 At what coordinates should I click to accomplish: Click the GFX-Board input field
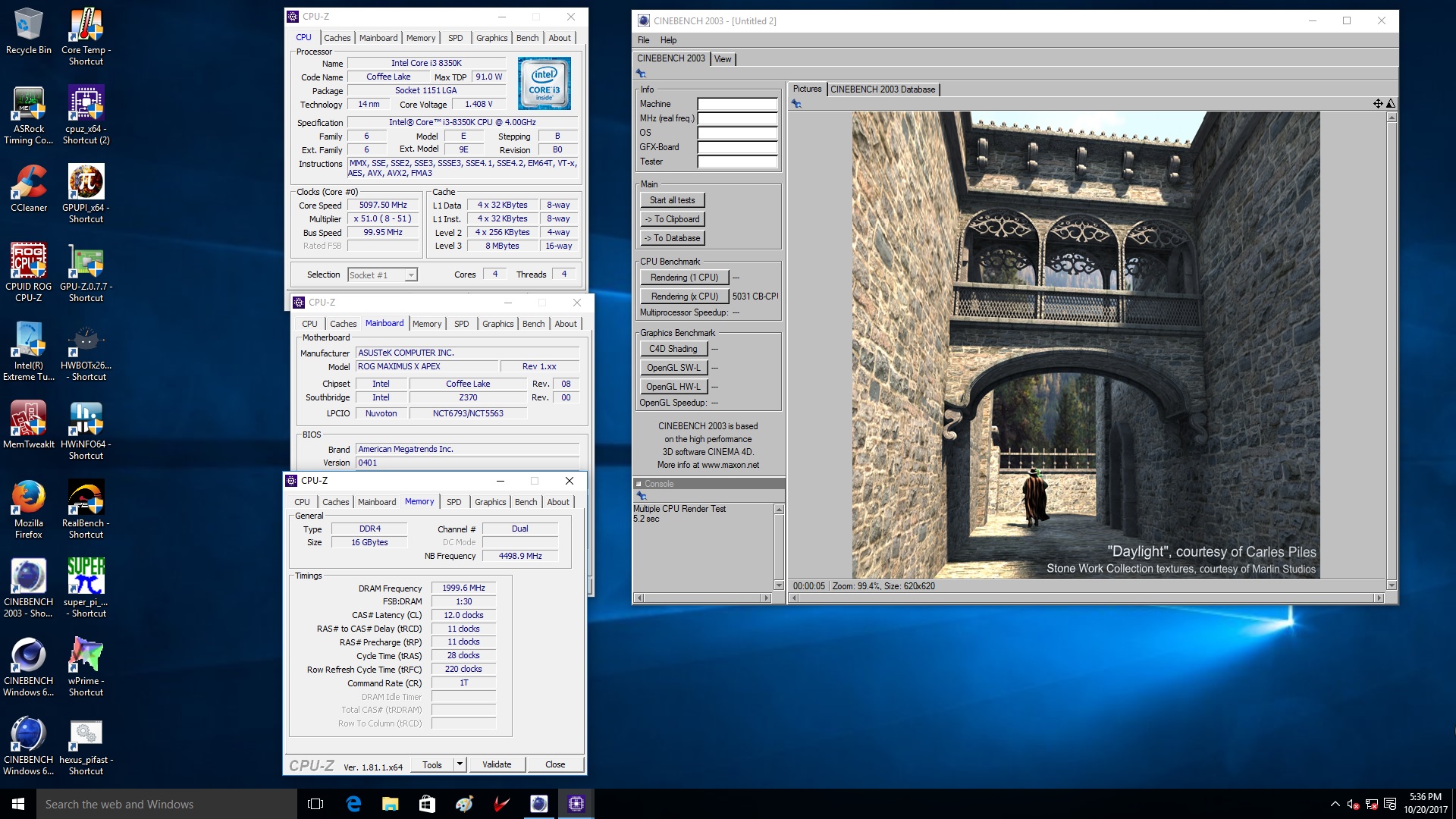pyautogui.click(x=737, y=147)
